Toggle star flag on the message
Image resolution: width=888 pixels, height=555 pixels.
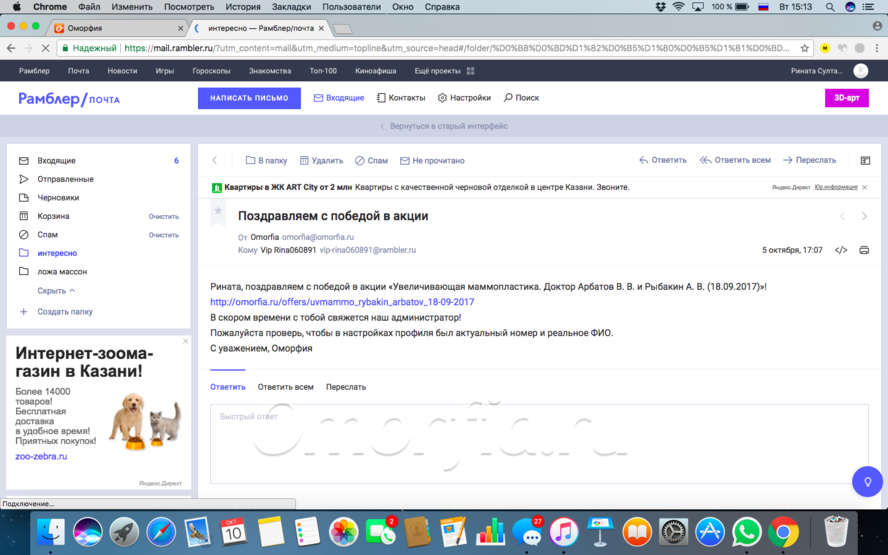(x=217, y=211)
